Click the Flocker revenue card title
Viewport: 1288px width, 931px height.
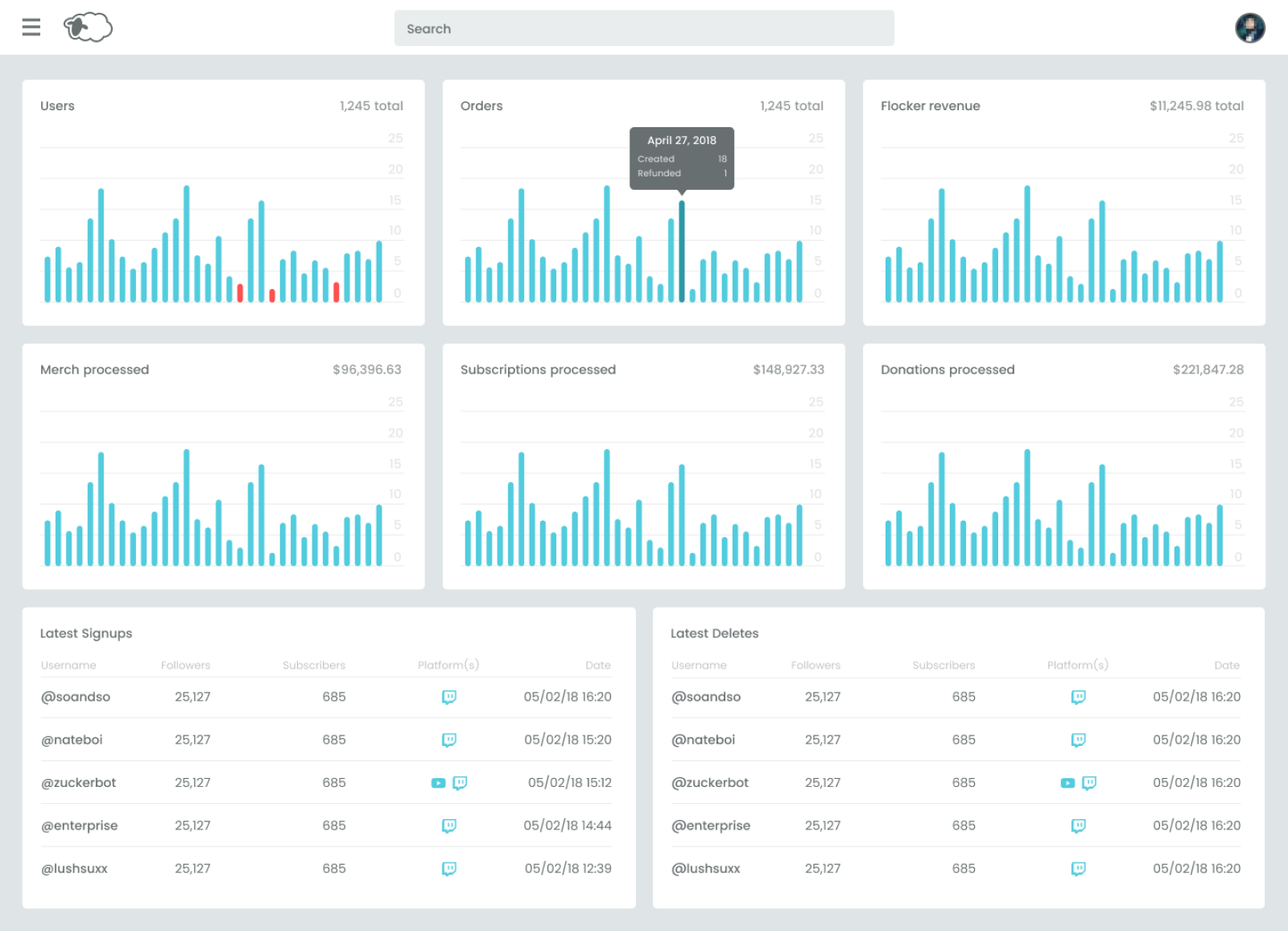(931, 105)
